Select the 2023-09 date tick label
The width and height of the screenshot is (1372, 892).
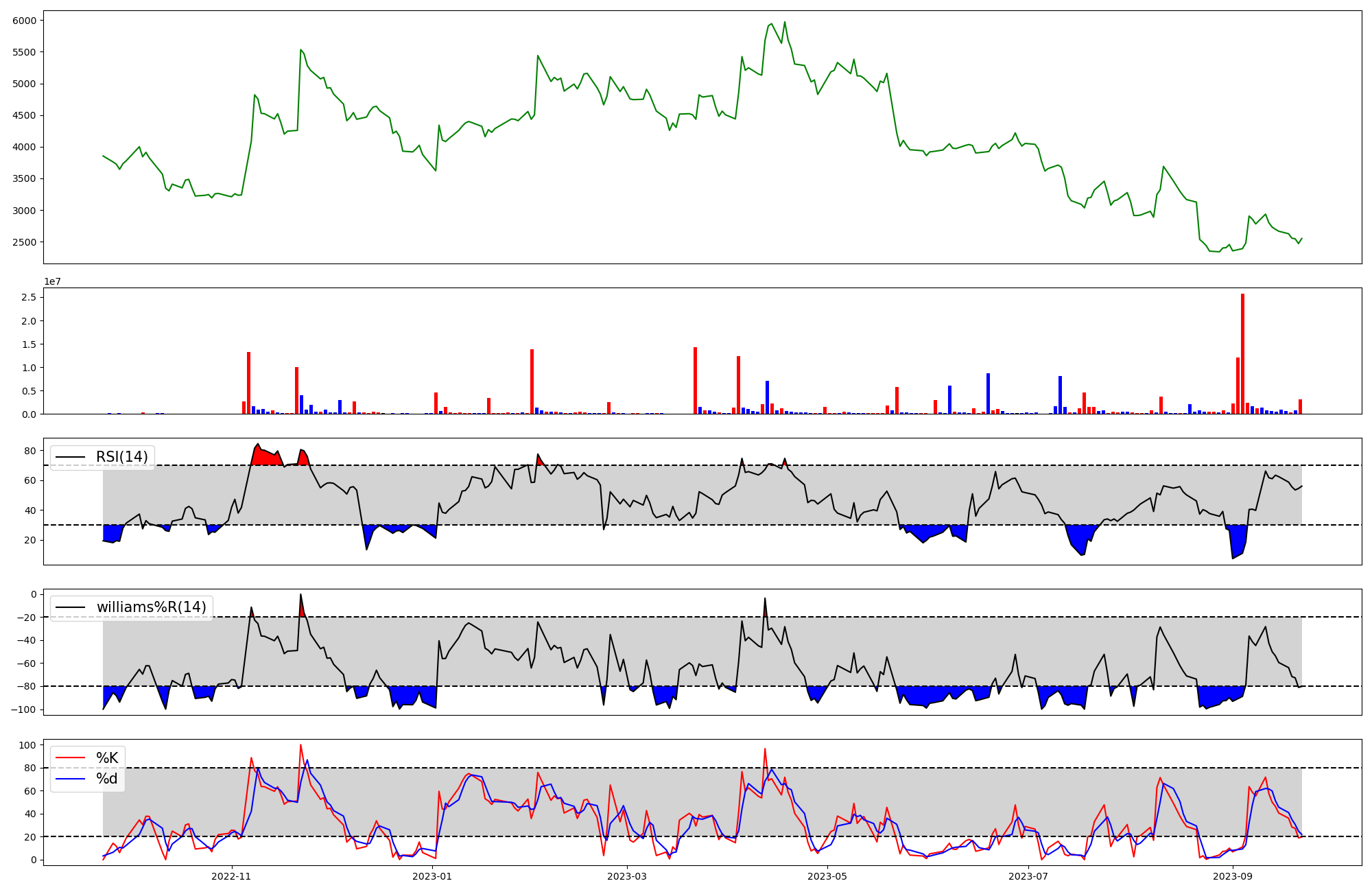click(x=1233, y=876)
